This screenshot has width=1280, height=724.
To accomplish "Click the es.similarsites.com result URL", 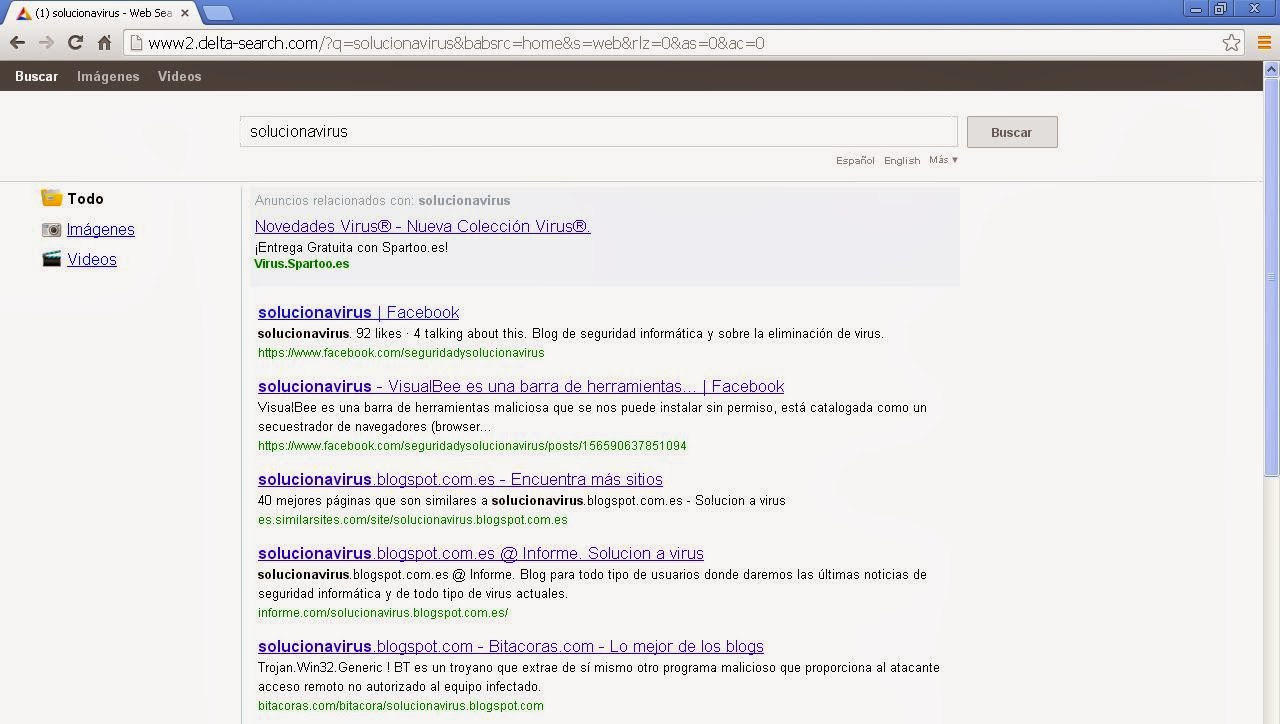I will click(413, 519).
